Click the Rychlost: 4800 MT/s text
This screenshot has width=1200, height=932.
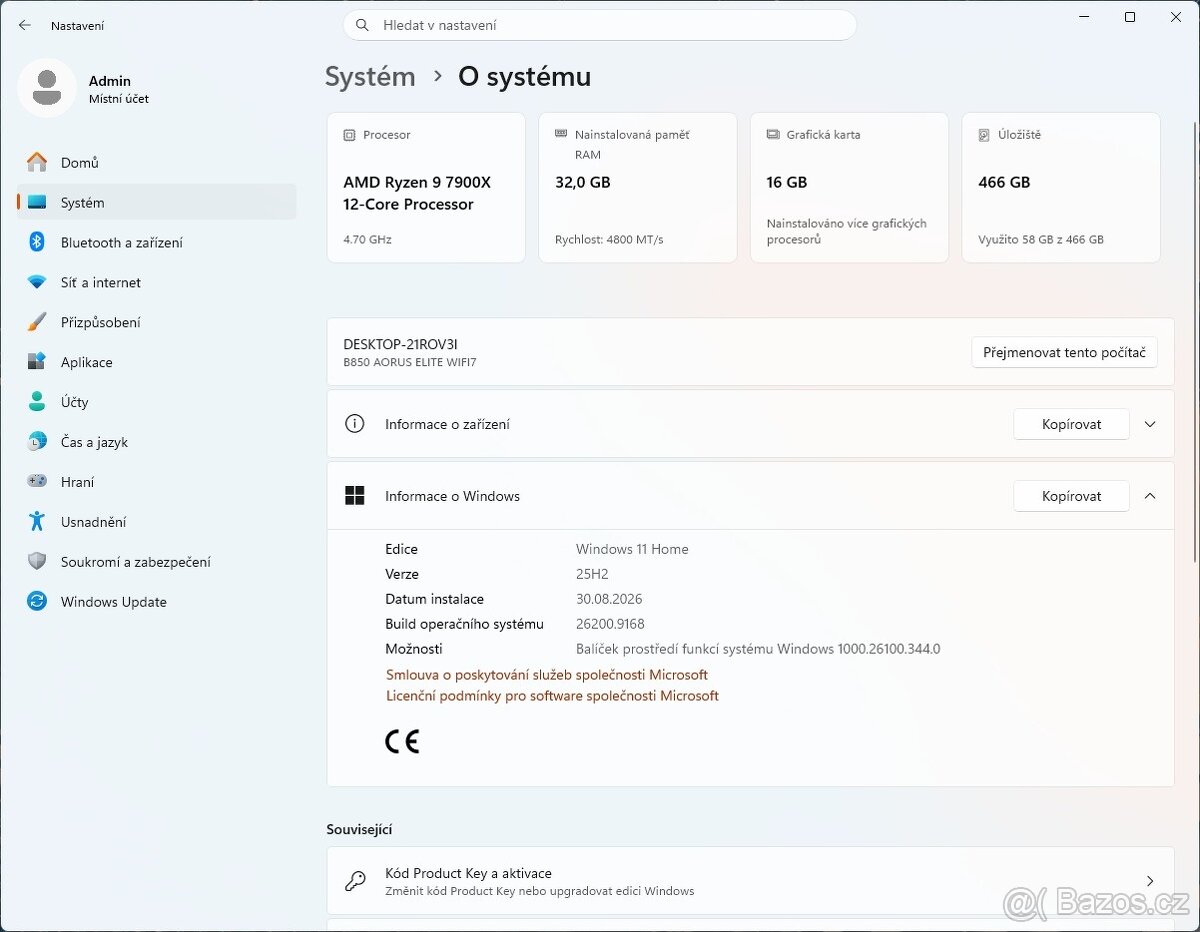tap(609, 240)
